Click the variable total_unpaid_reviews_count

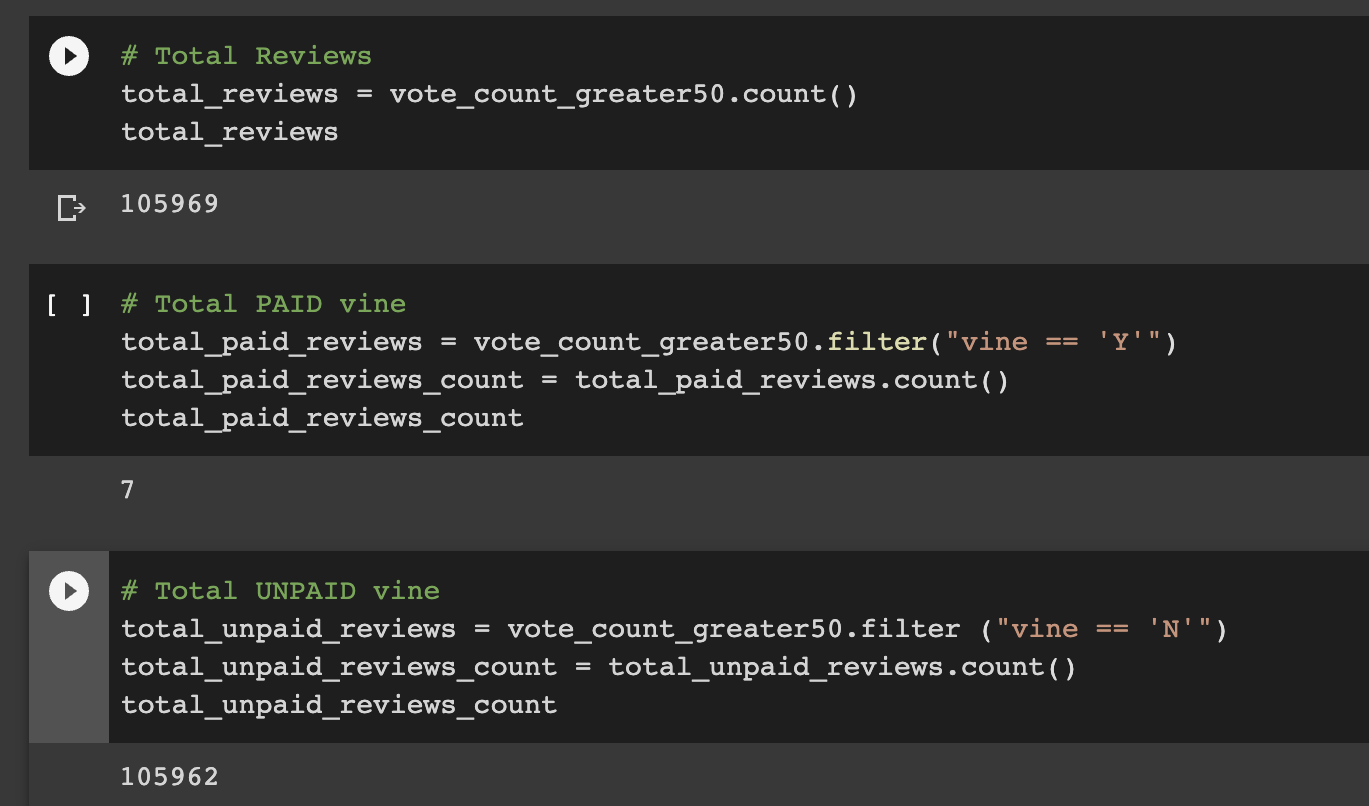tap(338, 704)
